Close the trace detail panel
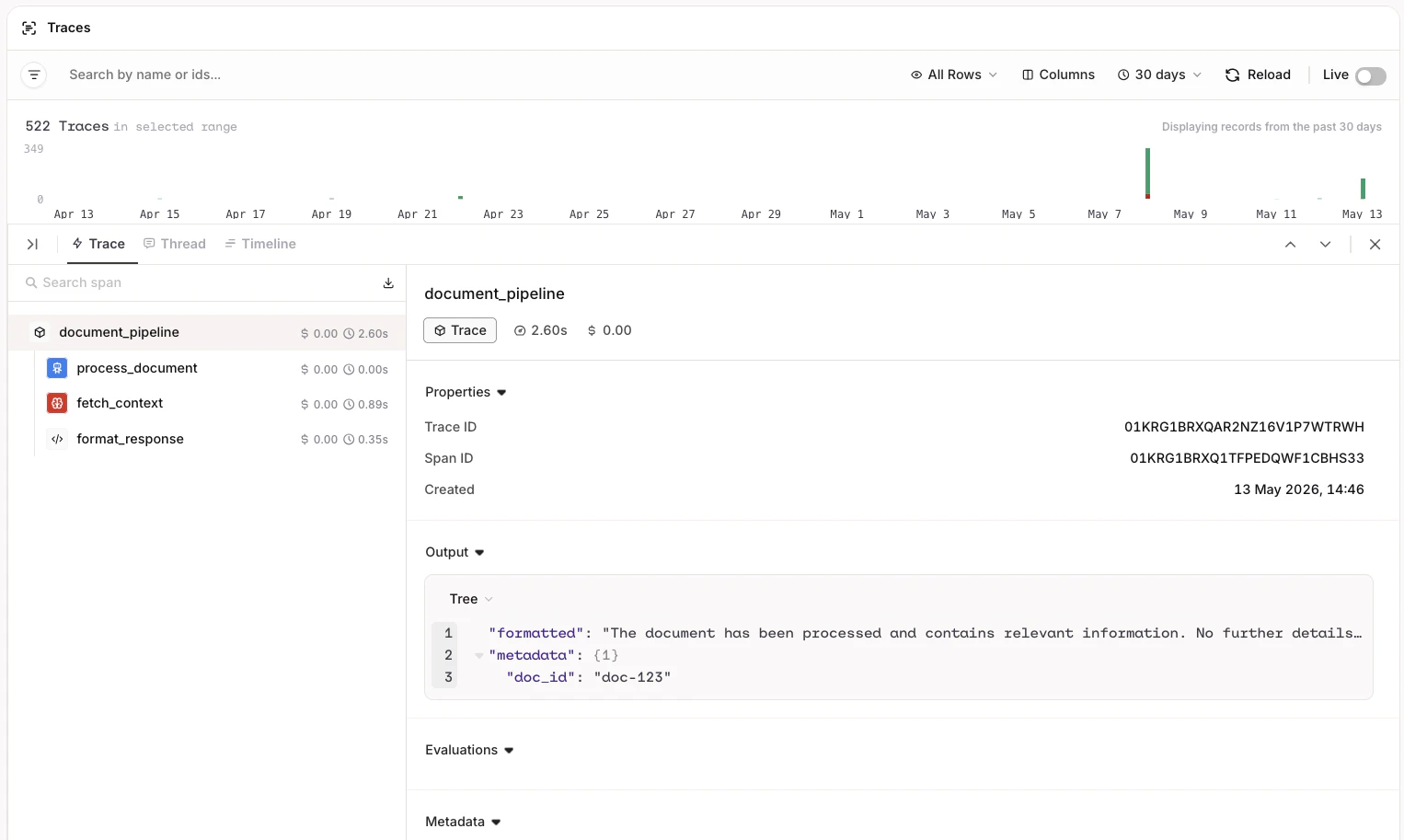The height and width of the screenshot is (840, 1404). pyautogui.click(x=1375, y=244)
